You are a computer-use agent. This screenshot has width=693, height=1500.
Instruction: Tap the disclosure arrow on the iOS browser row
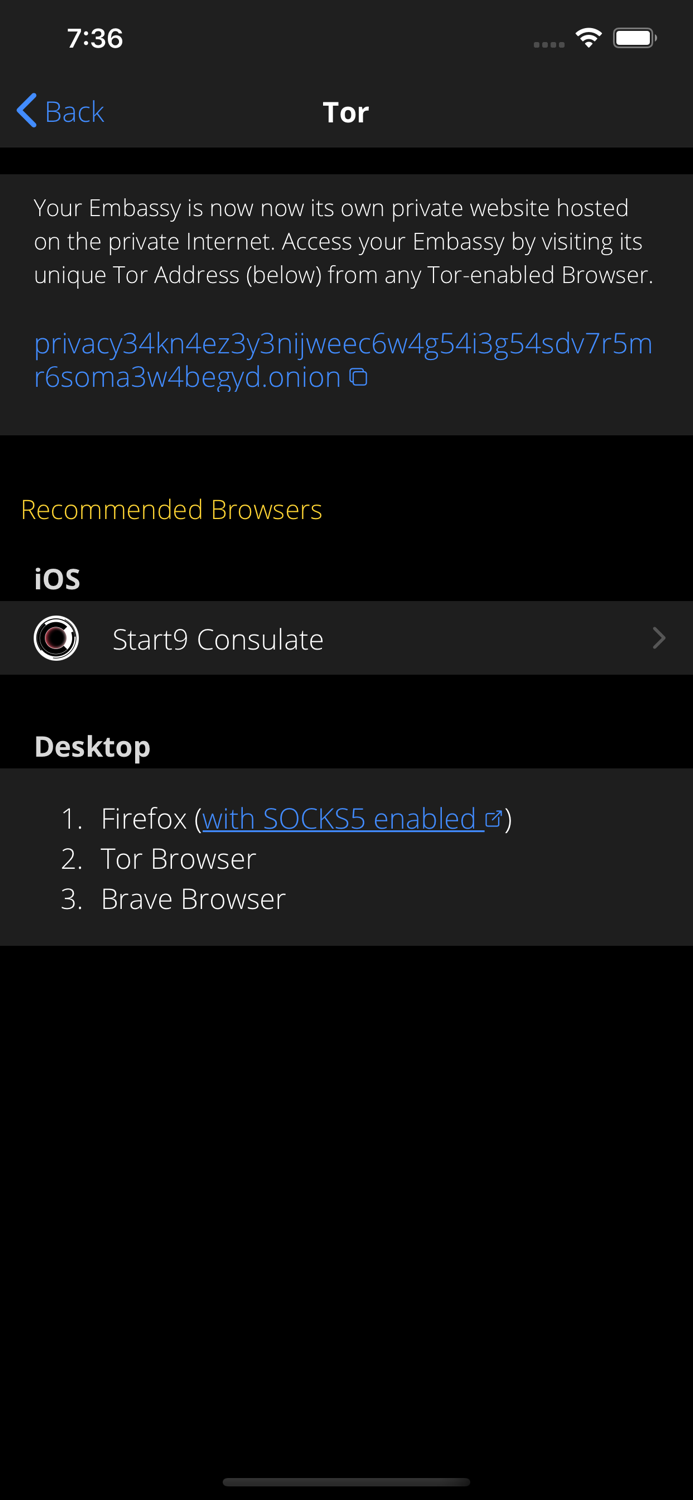pos(659,638)
